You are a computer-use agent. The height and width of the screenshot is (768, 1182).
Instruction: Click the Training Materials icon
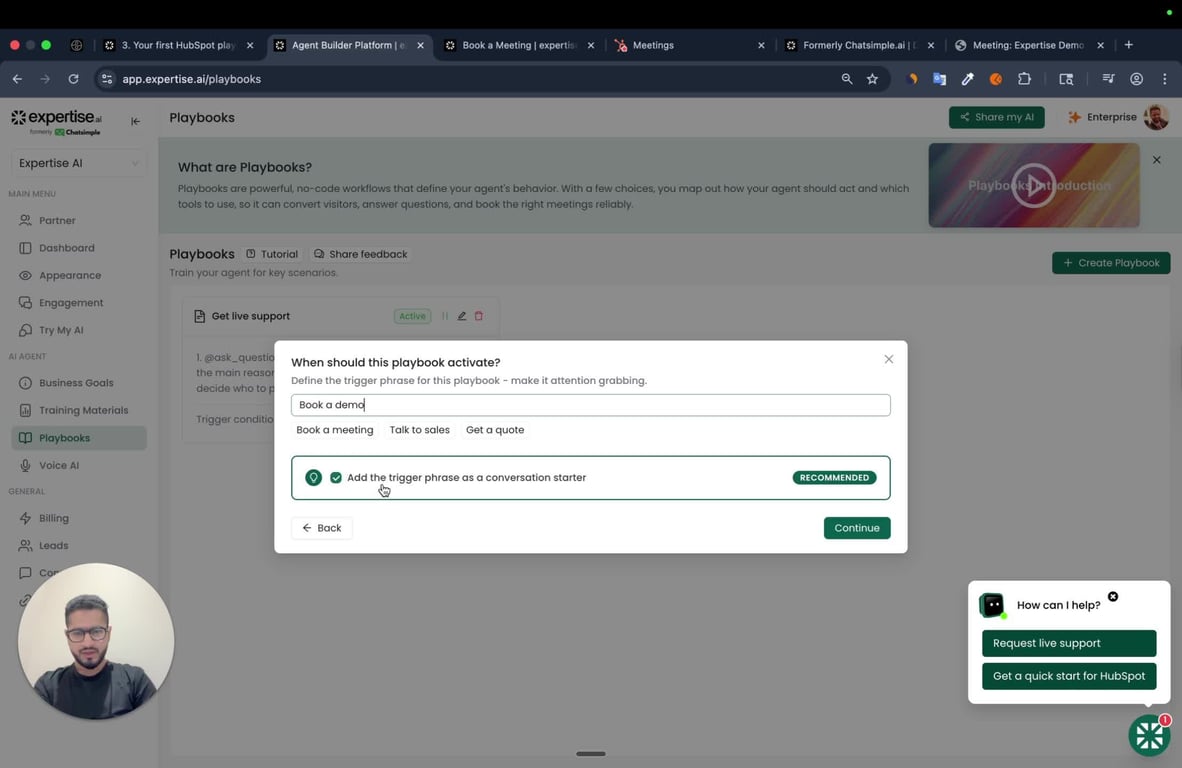point(25,410)
